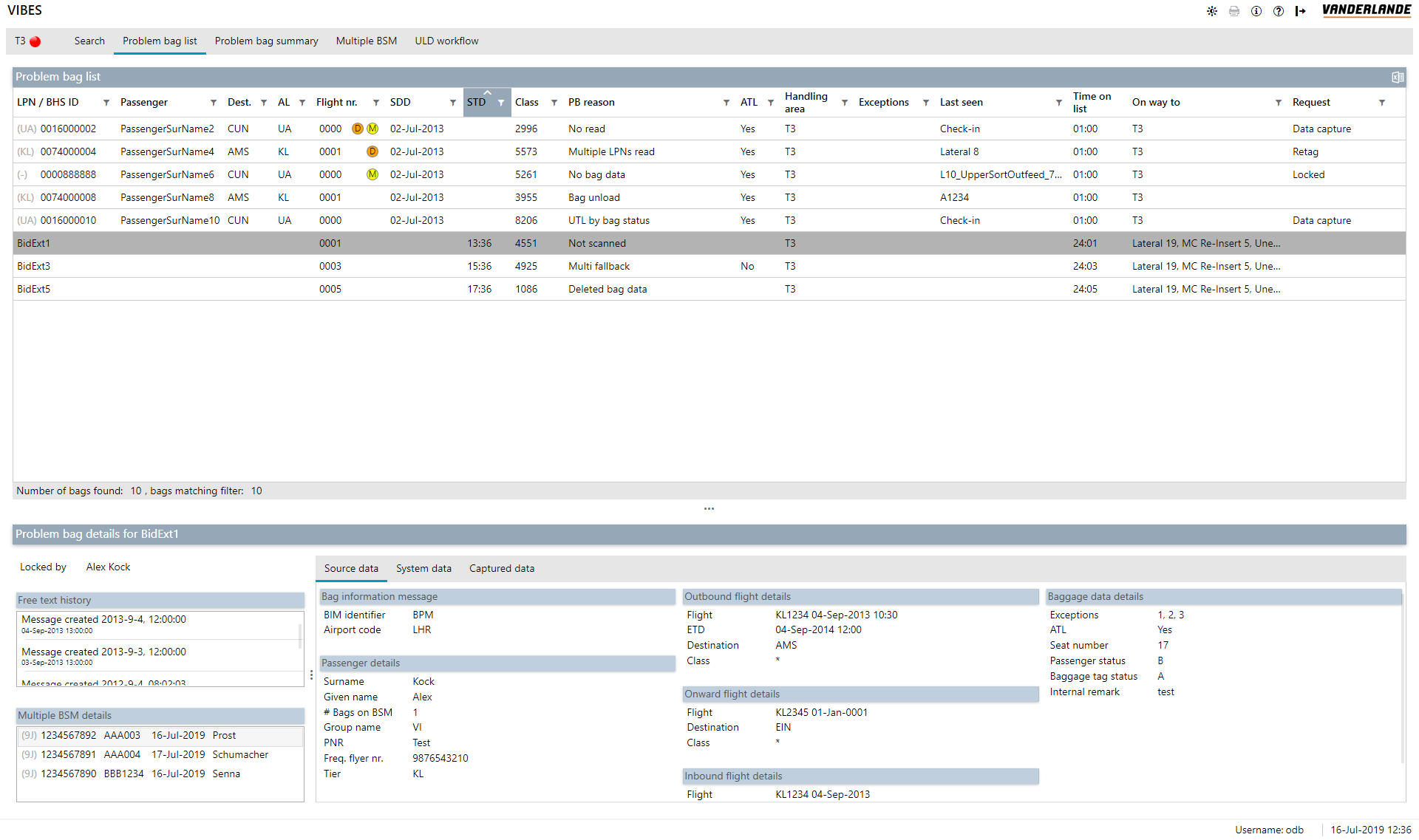Toggle to System data tab in details
This screenshot has height=840, width=1419.
[x=425, y=567]
